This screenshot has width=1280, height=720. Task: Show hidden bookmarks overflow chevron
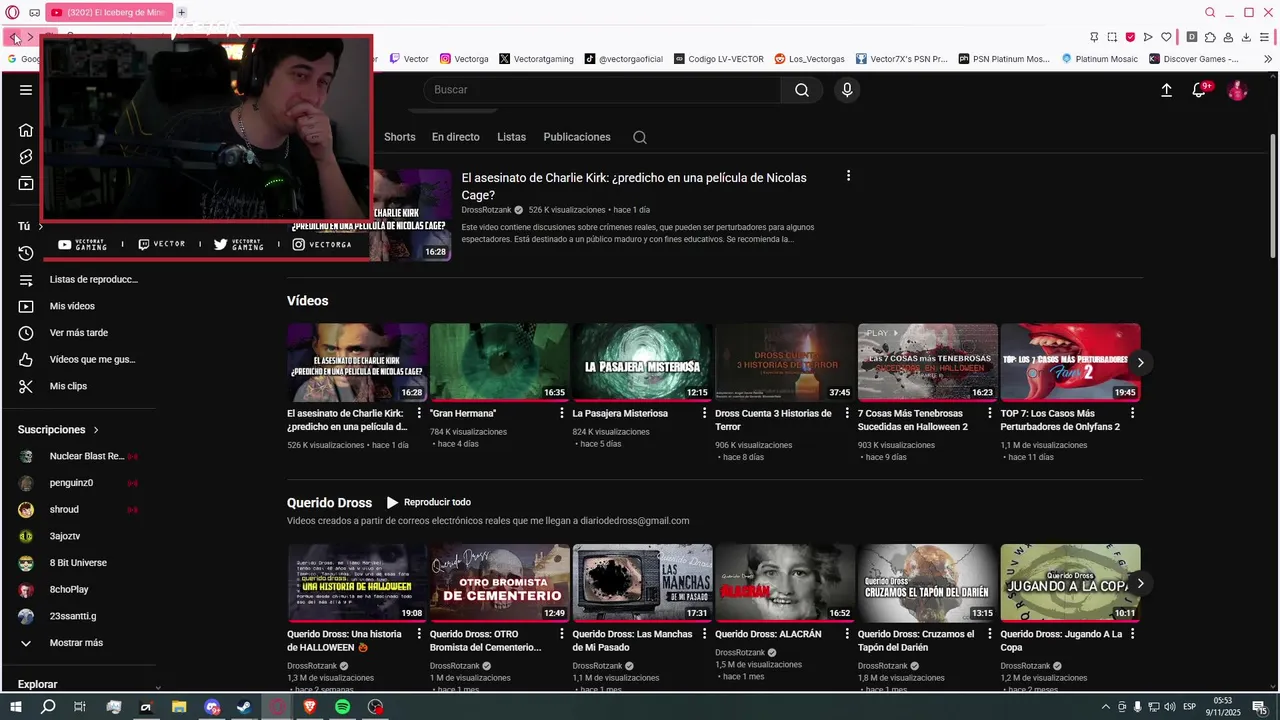tap(1268, 59)
